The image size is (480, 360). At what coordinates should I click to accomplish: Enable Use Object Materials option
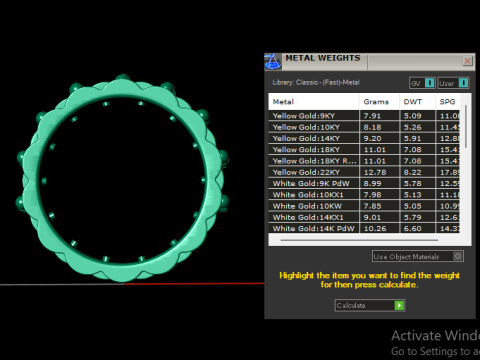coord(418,256)
